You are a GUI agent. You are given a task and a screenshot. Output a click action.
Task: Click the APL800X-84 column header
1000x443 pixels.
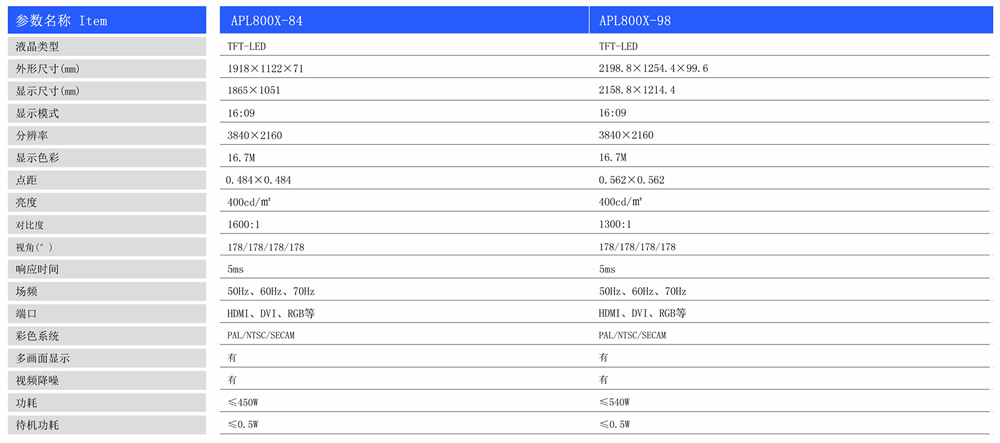(266, 20)
